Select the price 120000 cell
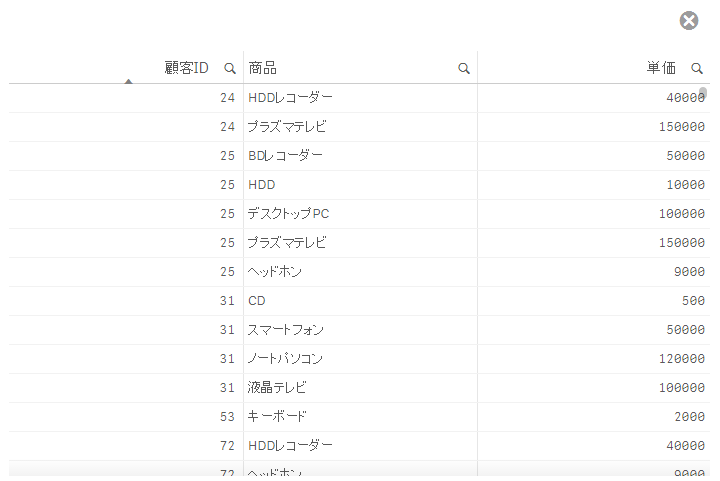 [x=594, y=359]
